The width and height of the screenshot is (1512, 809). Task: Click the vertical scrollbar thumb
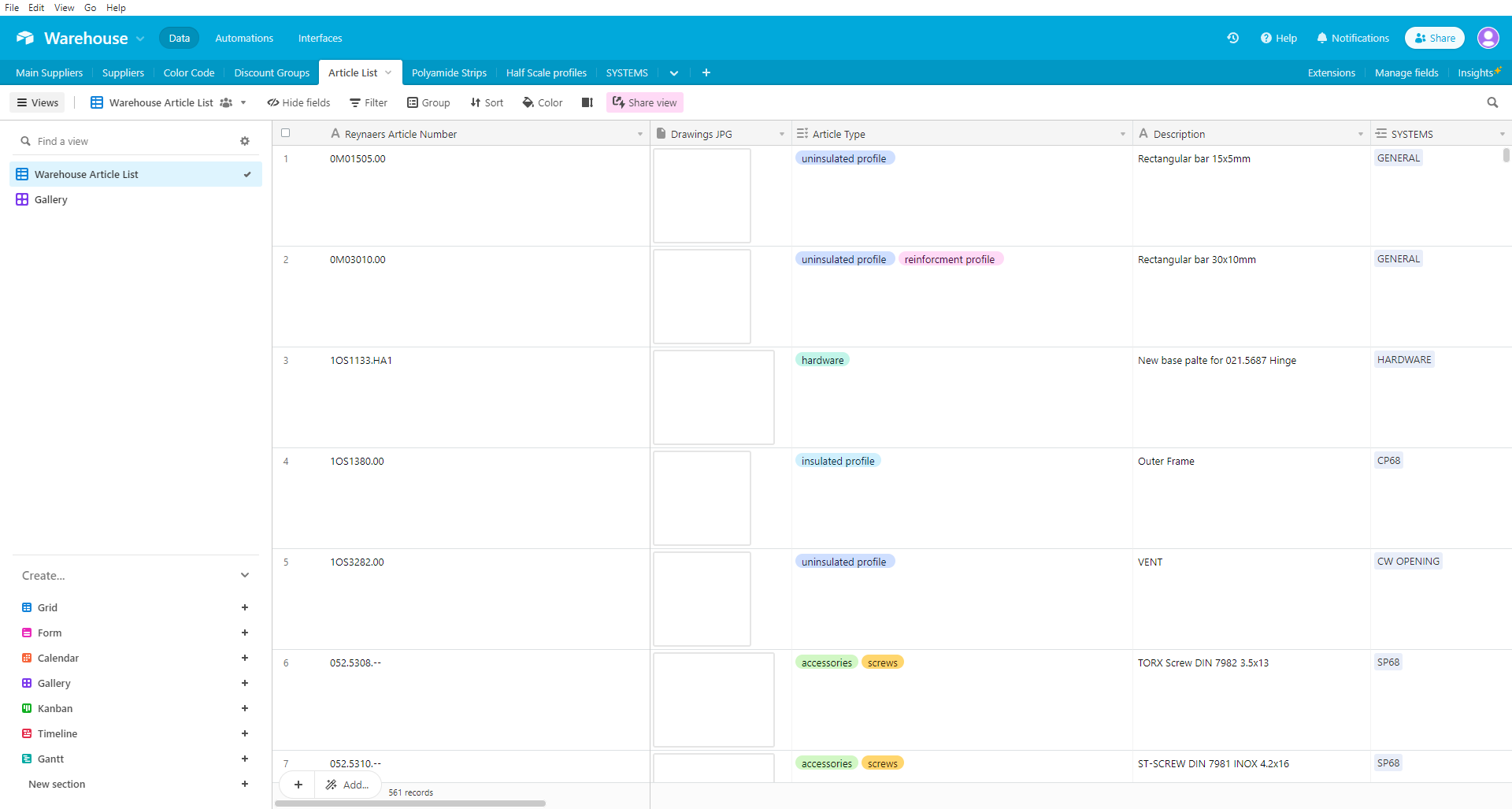pyautogui.click(x=1506, y=155)
